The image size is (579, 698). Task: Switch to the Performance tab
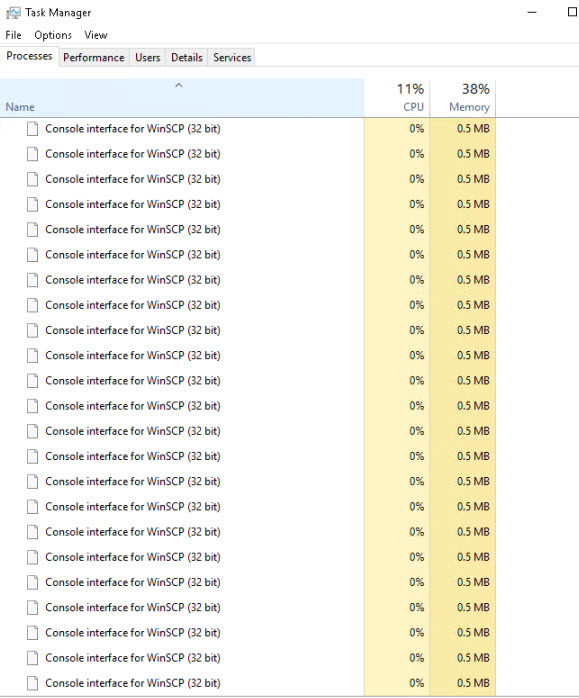94,57
